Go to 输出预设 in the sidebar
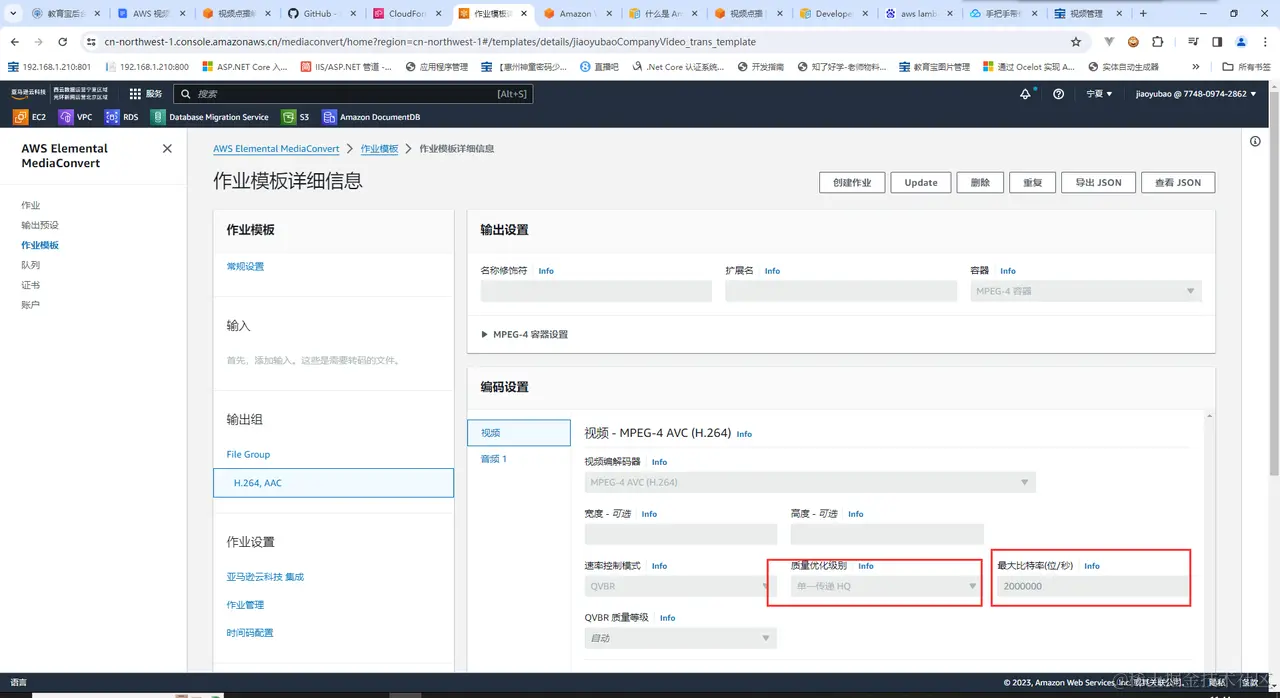The width and height of the screenshot is (1280, 698). click(40, 225)
